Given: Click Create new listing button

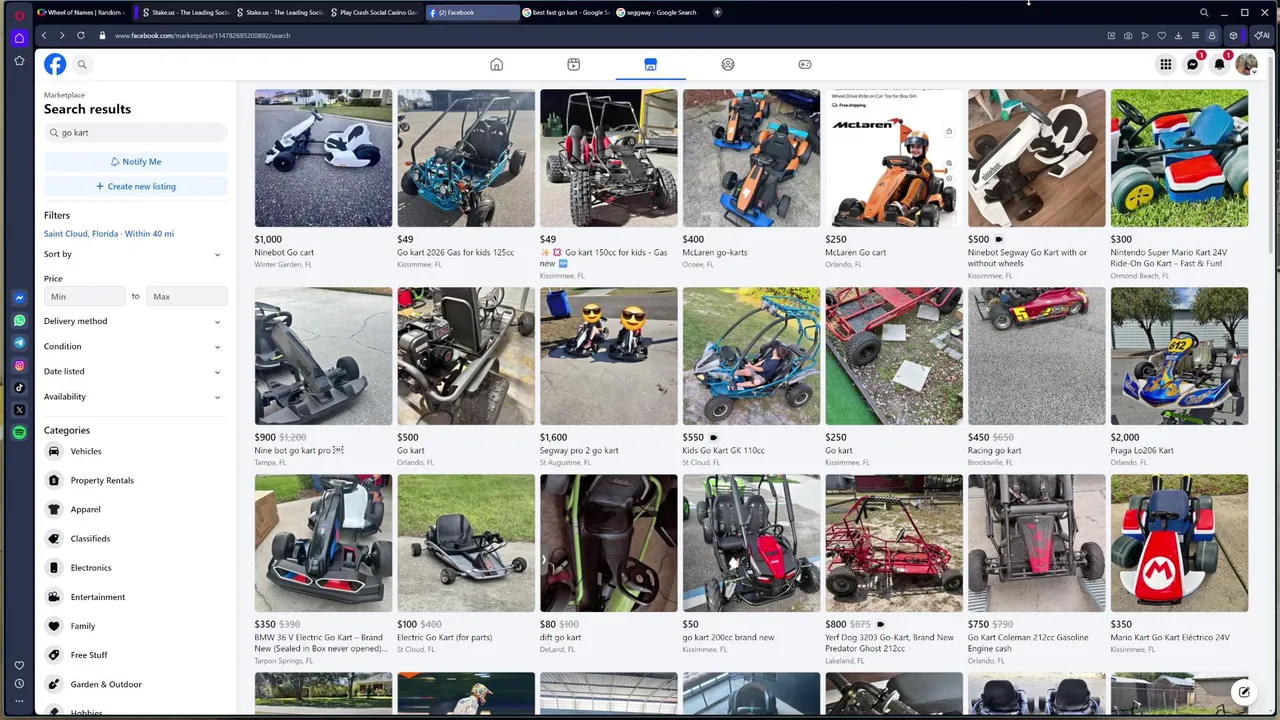Looking at the screenshot, I should click(x=136, y=186).
